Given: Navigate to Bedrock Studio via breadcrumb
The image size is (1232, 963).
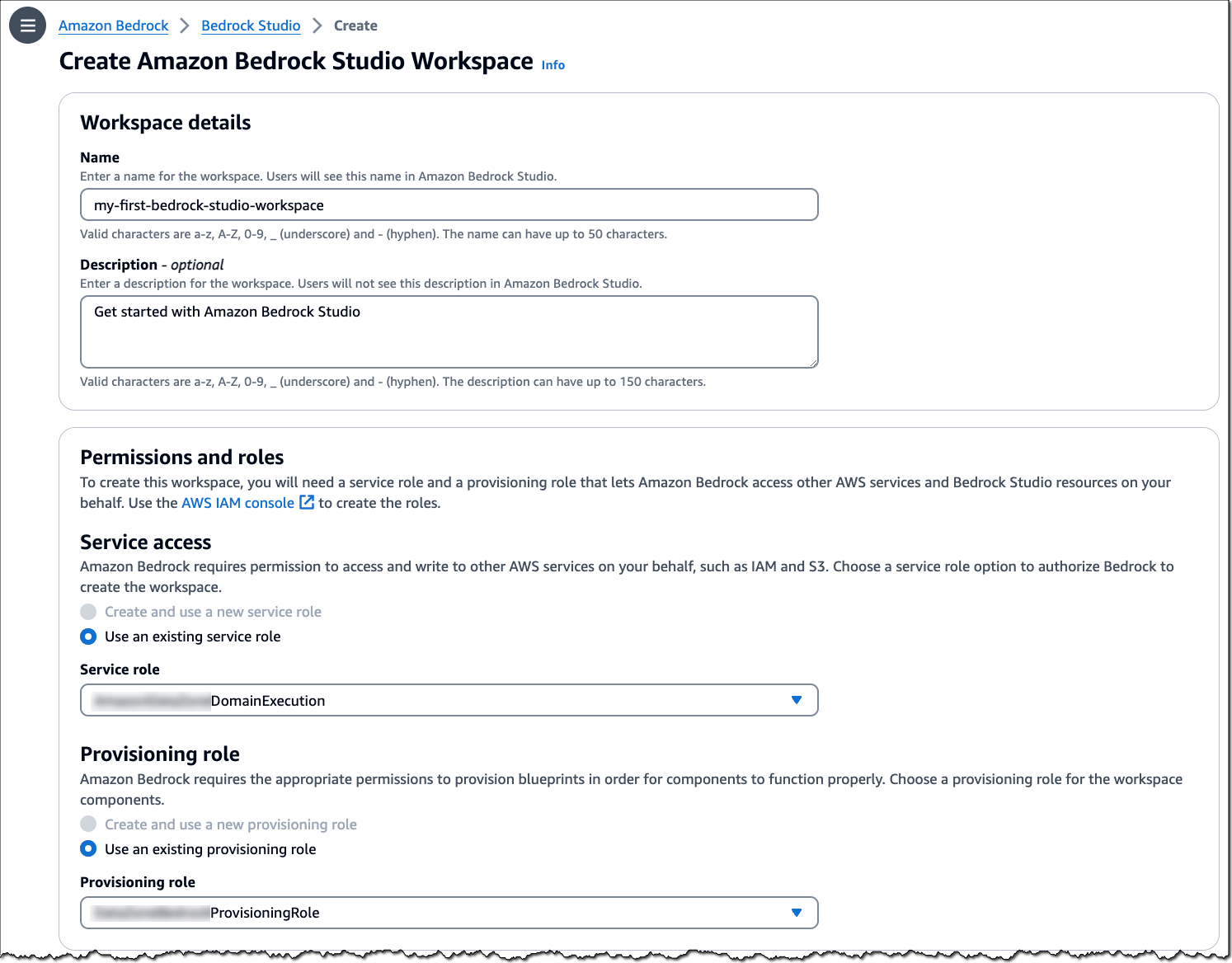Looking at the screenshot, I should 251,26.
